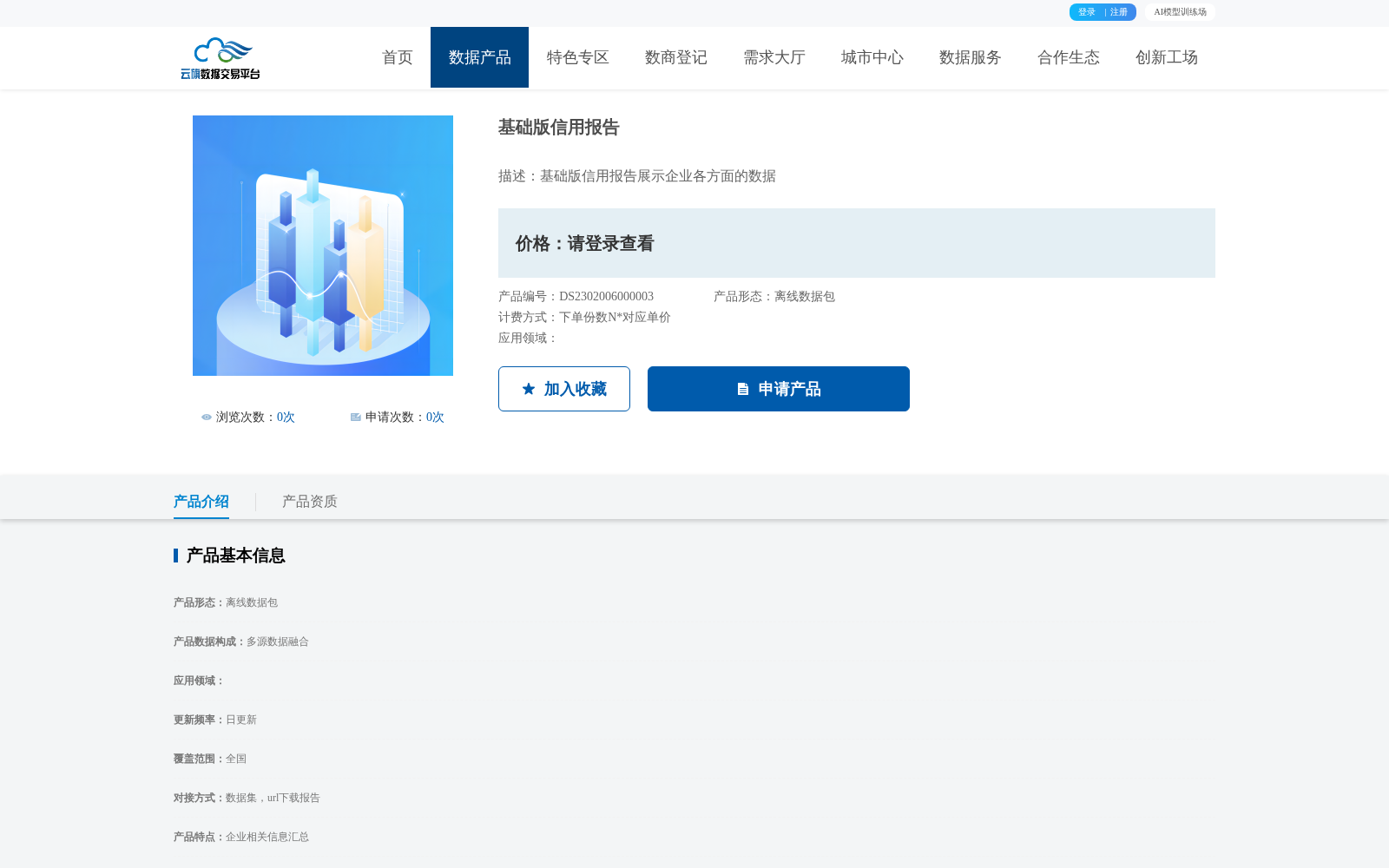Screen dimensions: 1389x868
Task: Click 对接方式:数据集,url下载报告 row
Action: click(x=247, y=799)
